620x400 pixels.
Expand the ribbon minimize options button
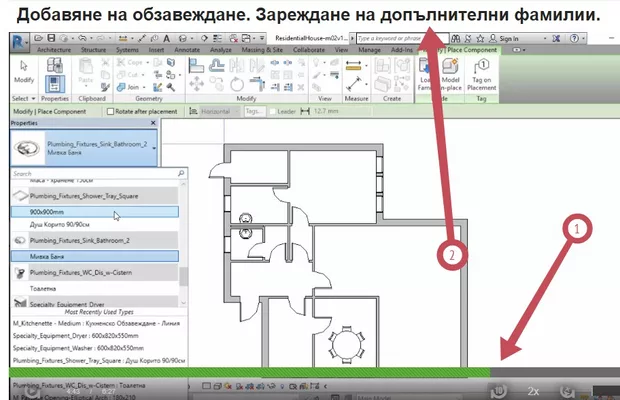519,50
